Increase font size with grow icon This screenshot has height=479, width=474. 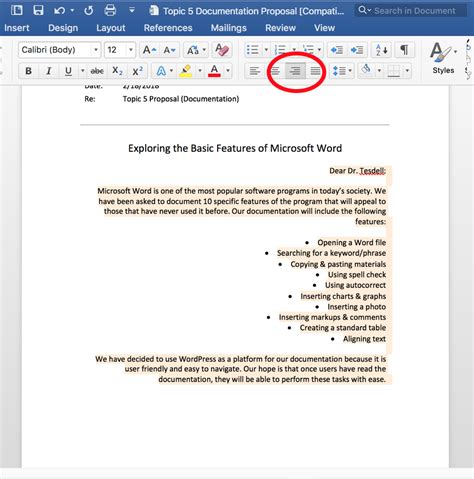149,50
